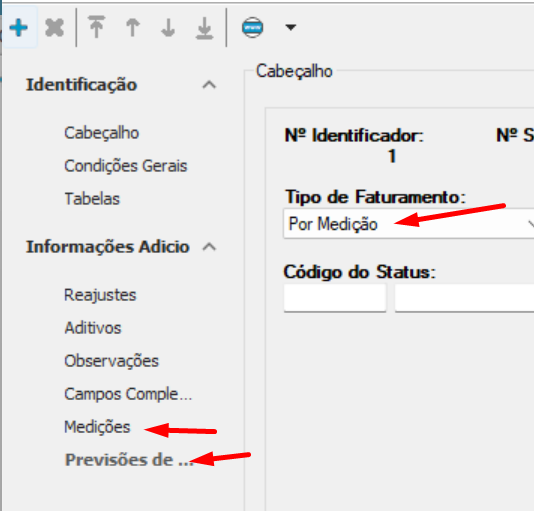This screenshot has height=511, width=534.
Task: Select Medições in the sidebar
Action: coord(97,427)
